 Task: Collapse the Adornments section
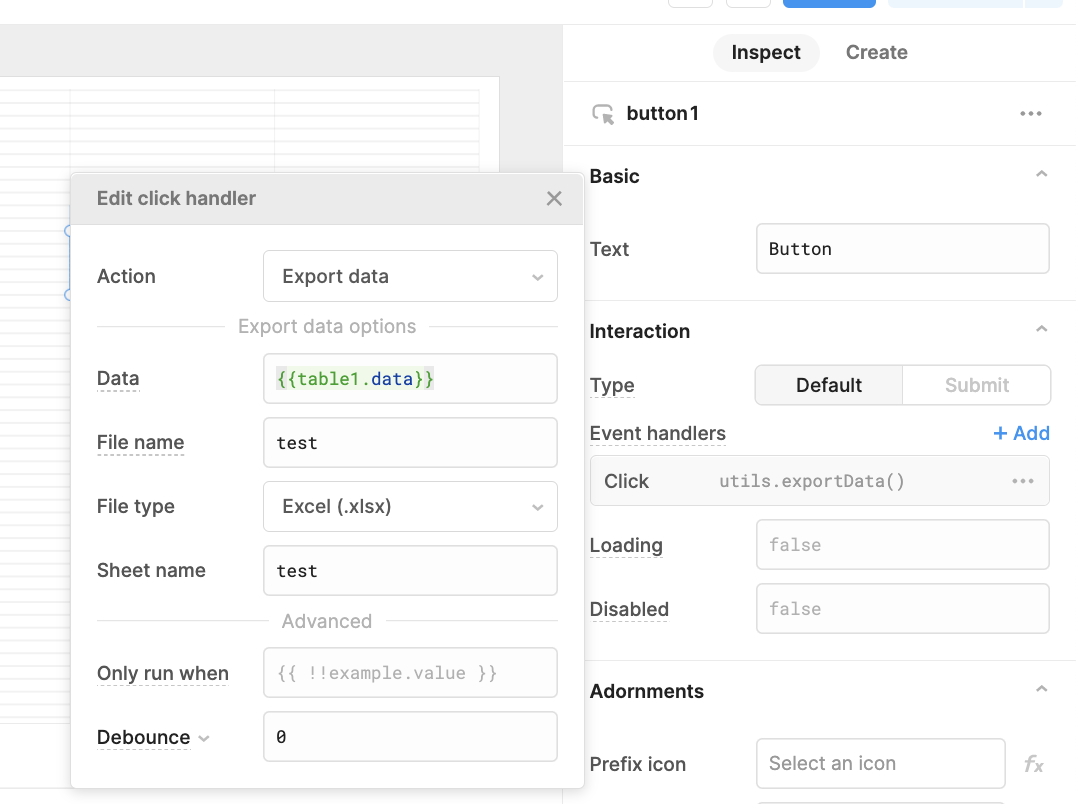click(x=1041, y=689)
